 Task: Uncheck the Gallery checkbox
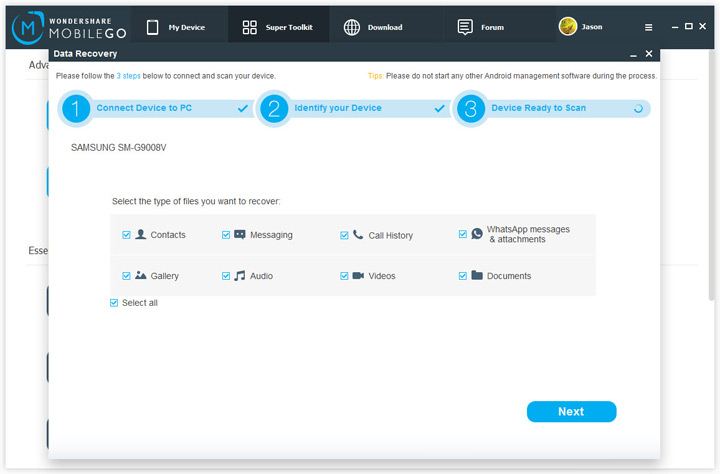(x=126, y=276)
